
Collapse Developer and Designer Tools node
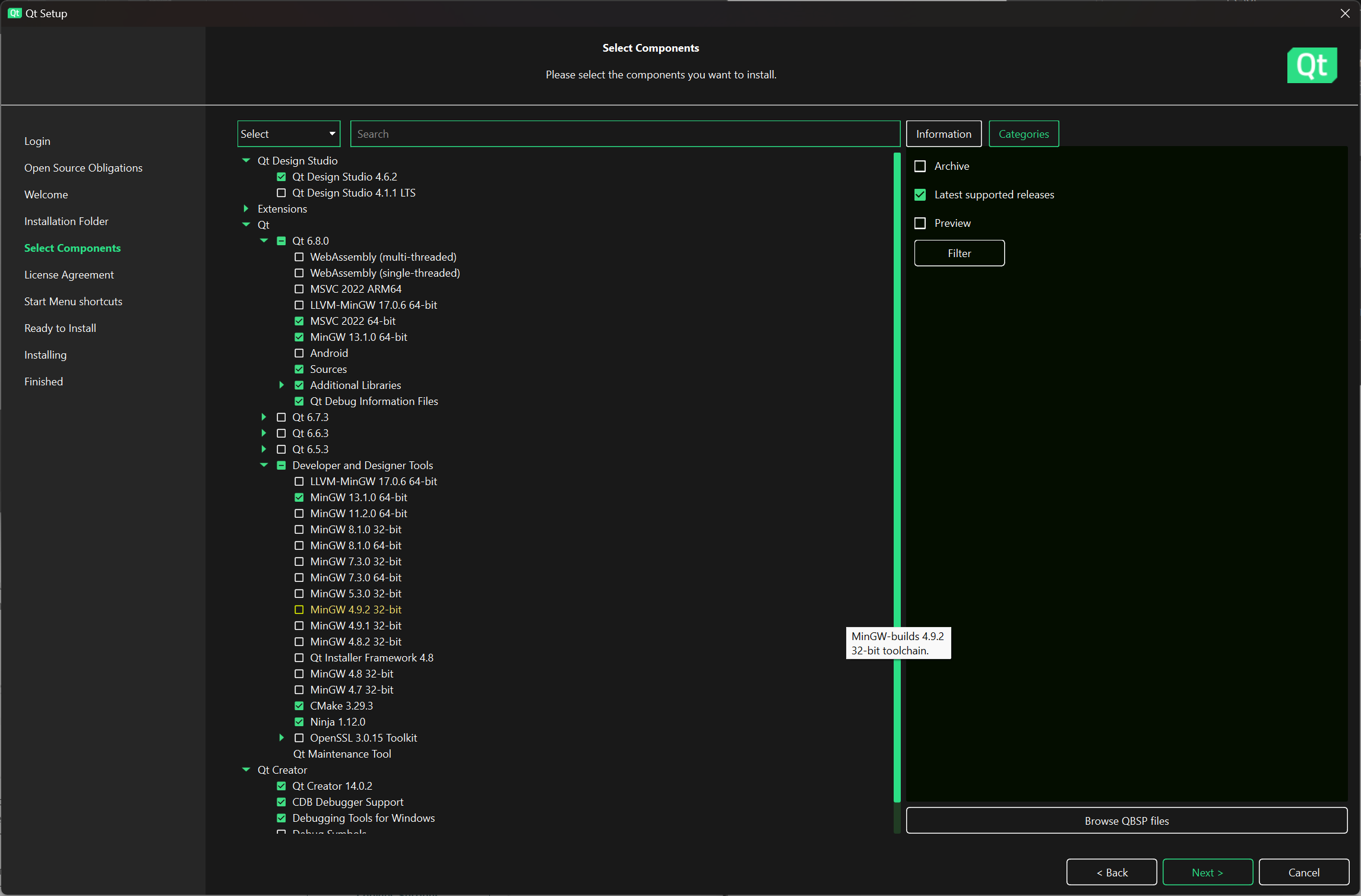click(264, 466)
